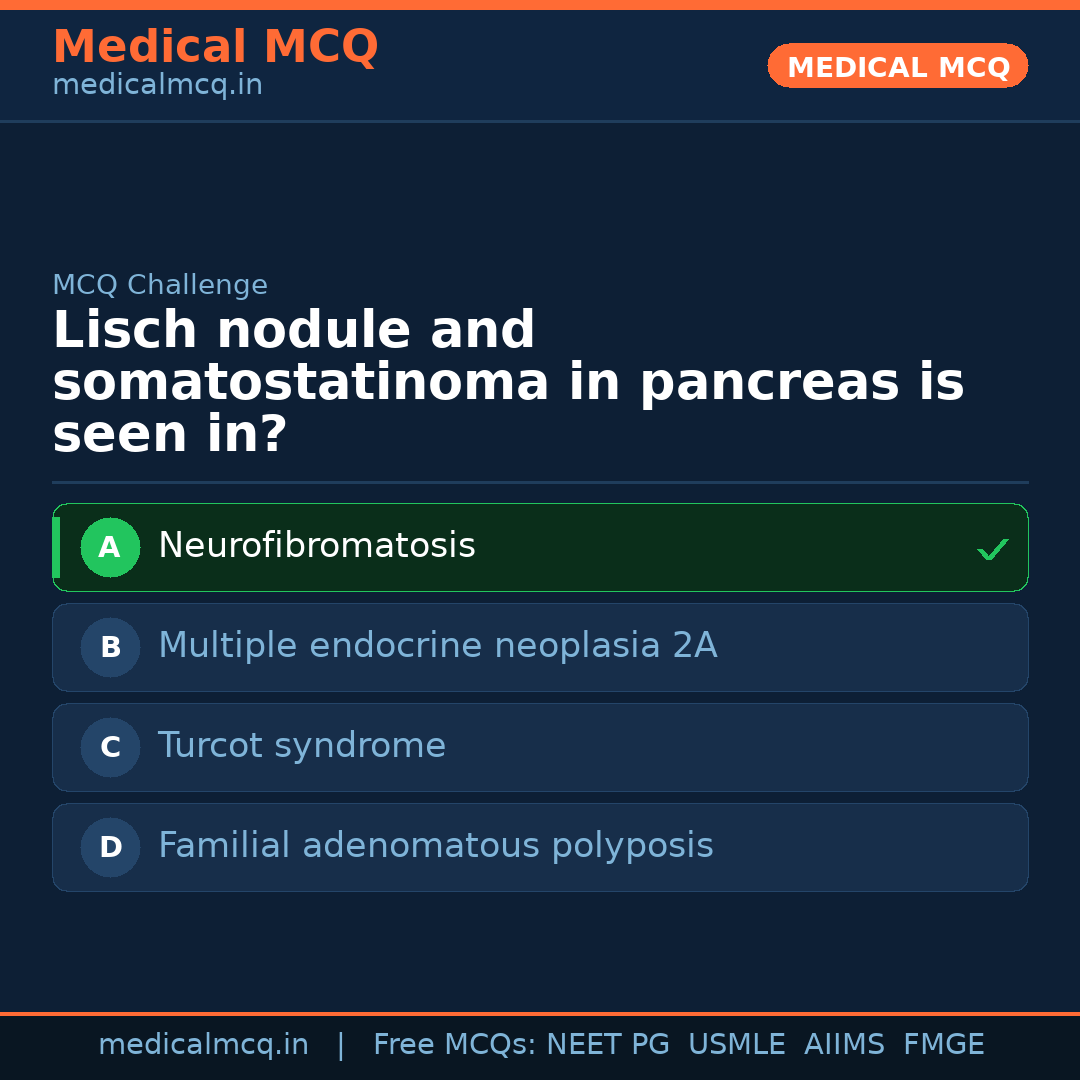
Task: Click the green A option circle
Action: [x=110, y=547]
